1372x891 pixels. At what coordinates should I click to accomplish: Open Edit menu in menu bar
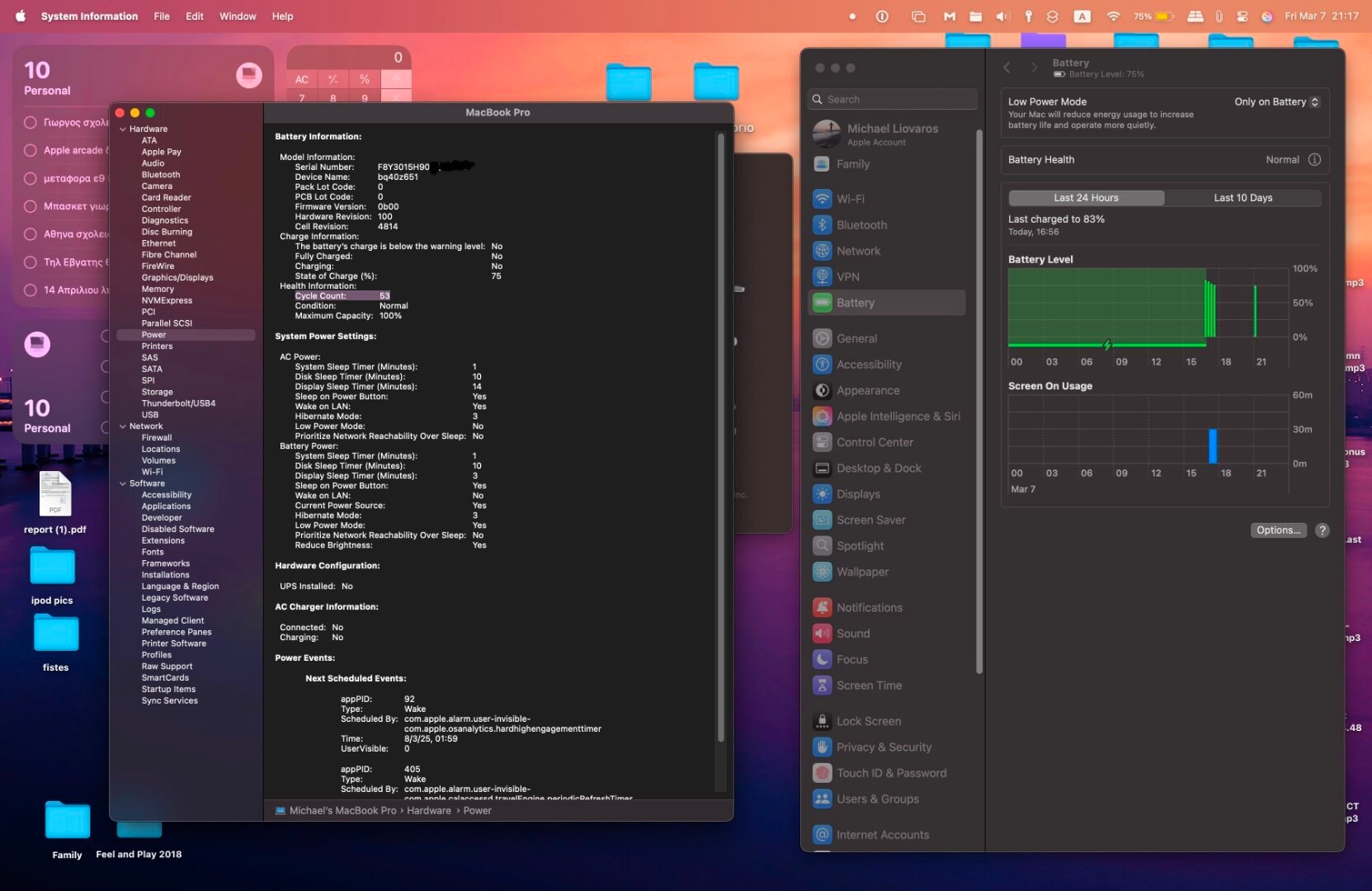[x=195, y=16]
